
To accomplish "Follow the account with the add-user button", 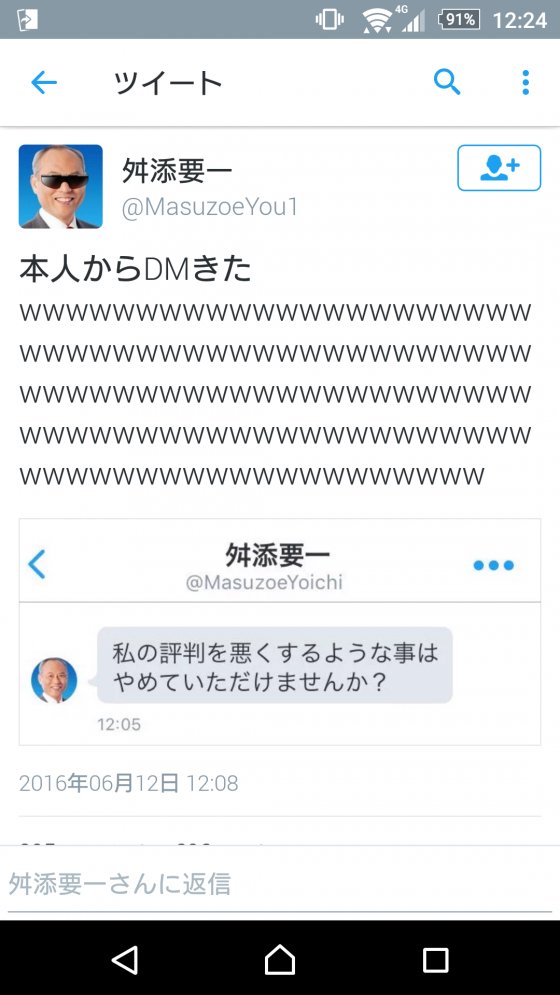I will pyautogui.click(x=499, y=168).
